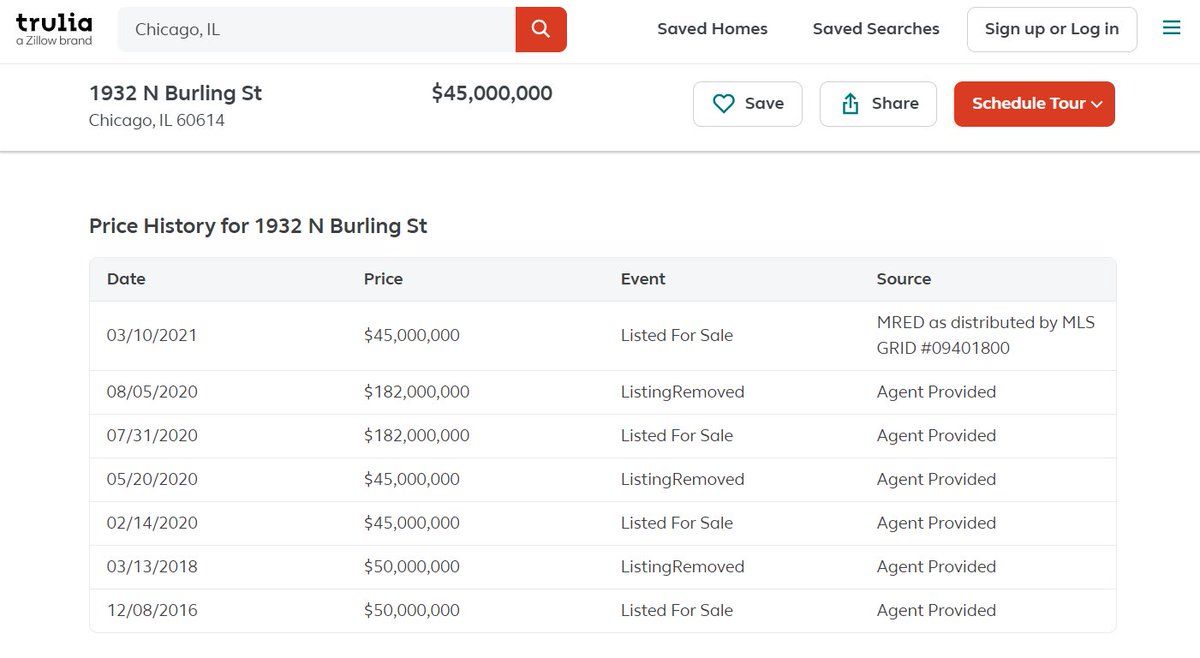Click the share arrow icon

point(851,104)
